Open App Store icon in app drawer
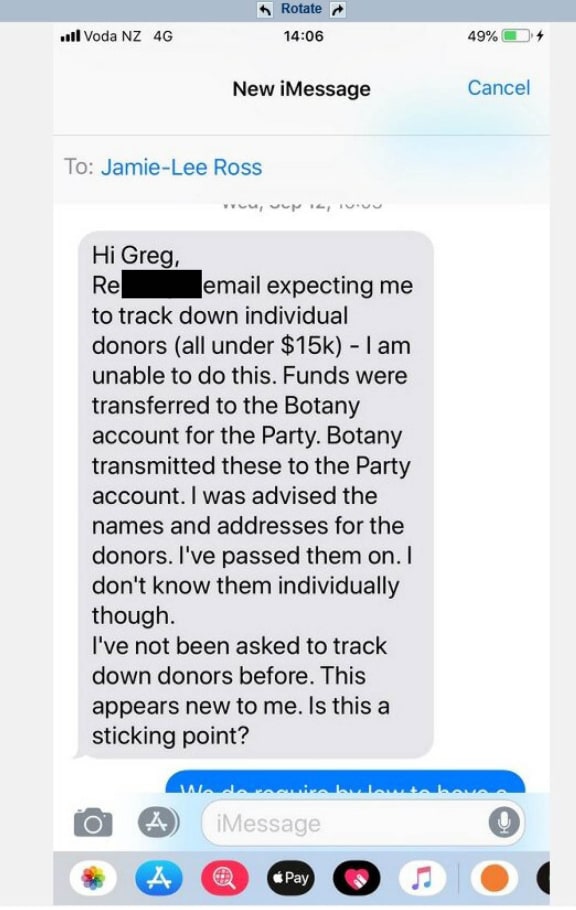 (x=159, y=878)
